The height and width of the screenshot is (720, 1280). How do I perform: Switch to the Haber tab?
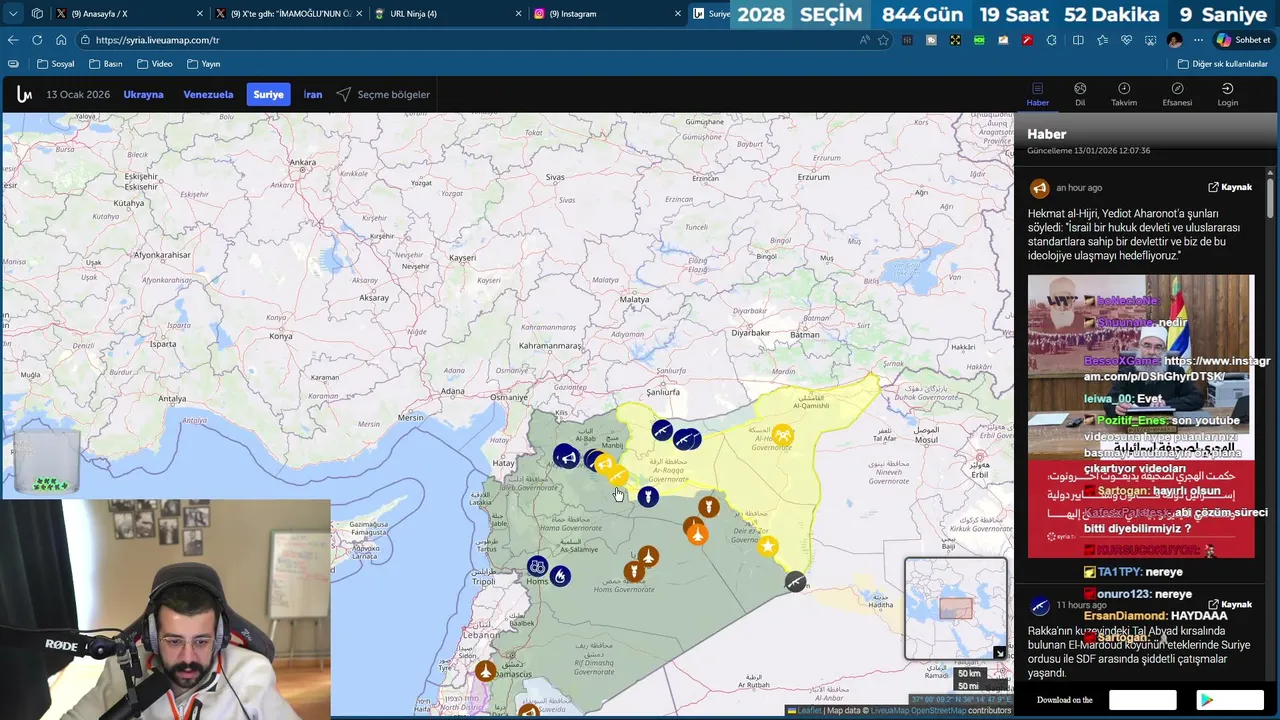[x=1038, y=95]
